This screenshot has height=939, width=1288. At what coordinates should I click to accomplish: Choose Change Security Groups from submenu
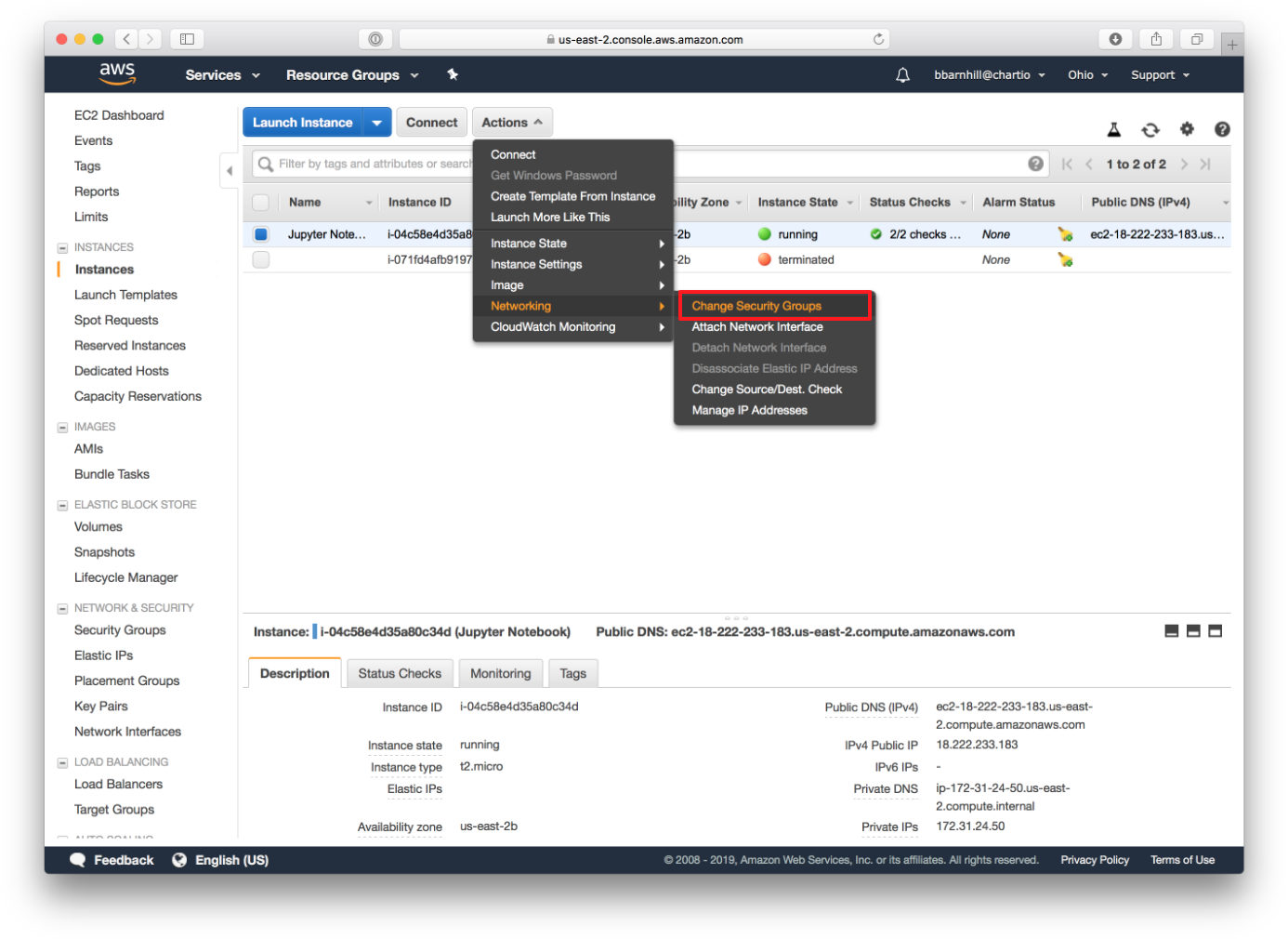click(774, 306)
